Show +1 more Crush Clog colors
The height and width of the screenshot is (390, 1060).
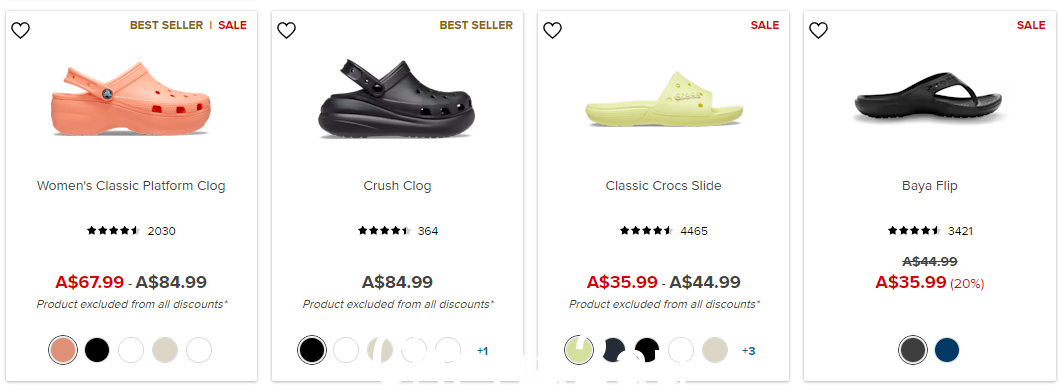[x=482, y=351]
